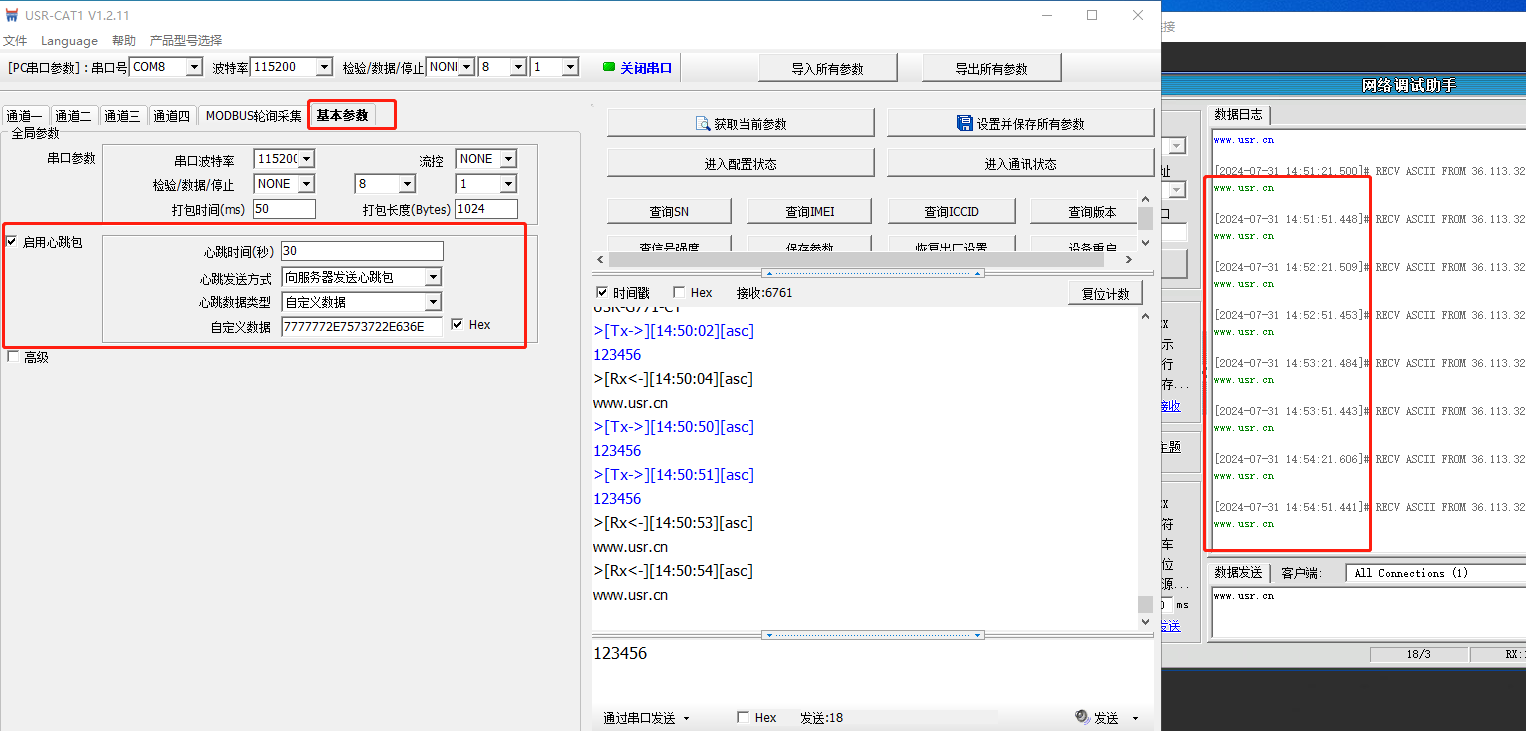This screenshot has height=731, width=1526.
Task: Click the 获取当前参数 document search icon
Action: coord(703,124)
